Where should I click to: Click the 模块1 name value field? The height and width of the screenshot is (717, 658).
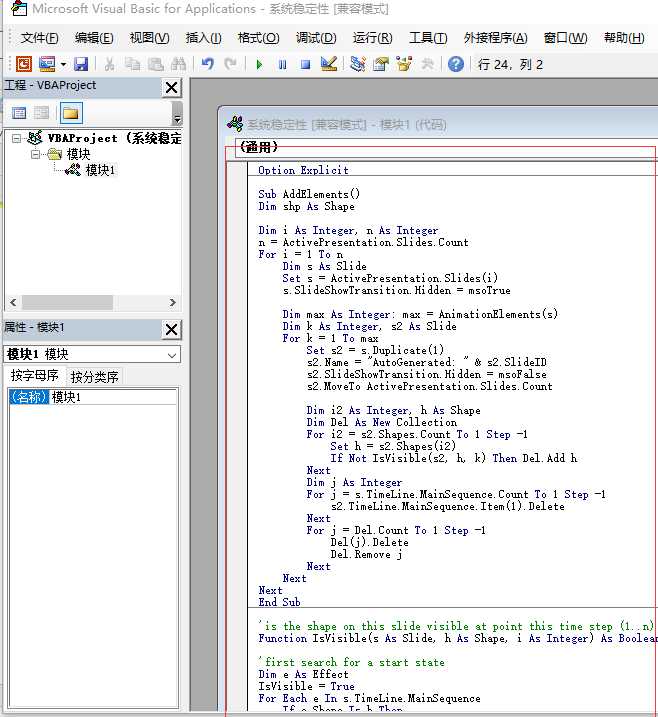[113, 397]
